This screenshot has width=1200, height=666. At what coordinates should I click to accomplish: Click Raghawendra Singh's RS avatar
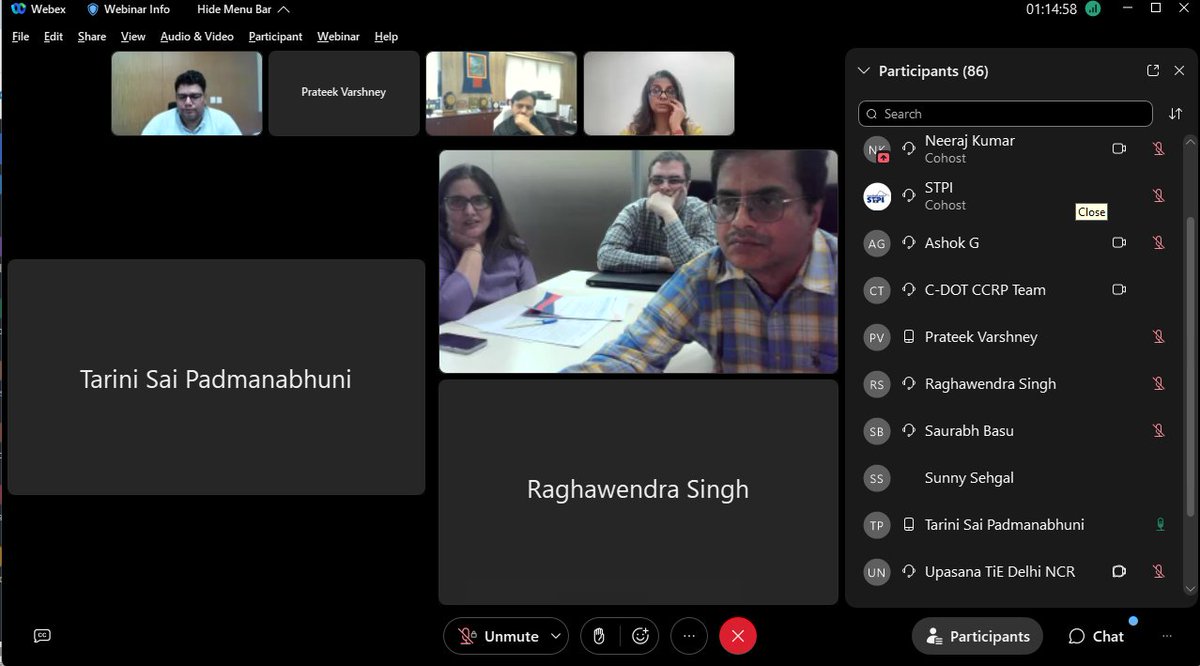click(877, 384)
